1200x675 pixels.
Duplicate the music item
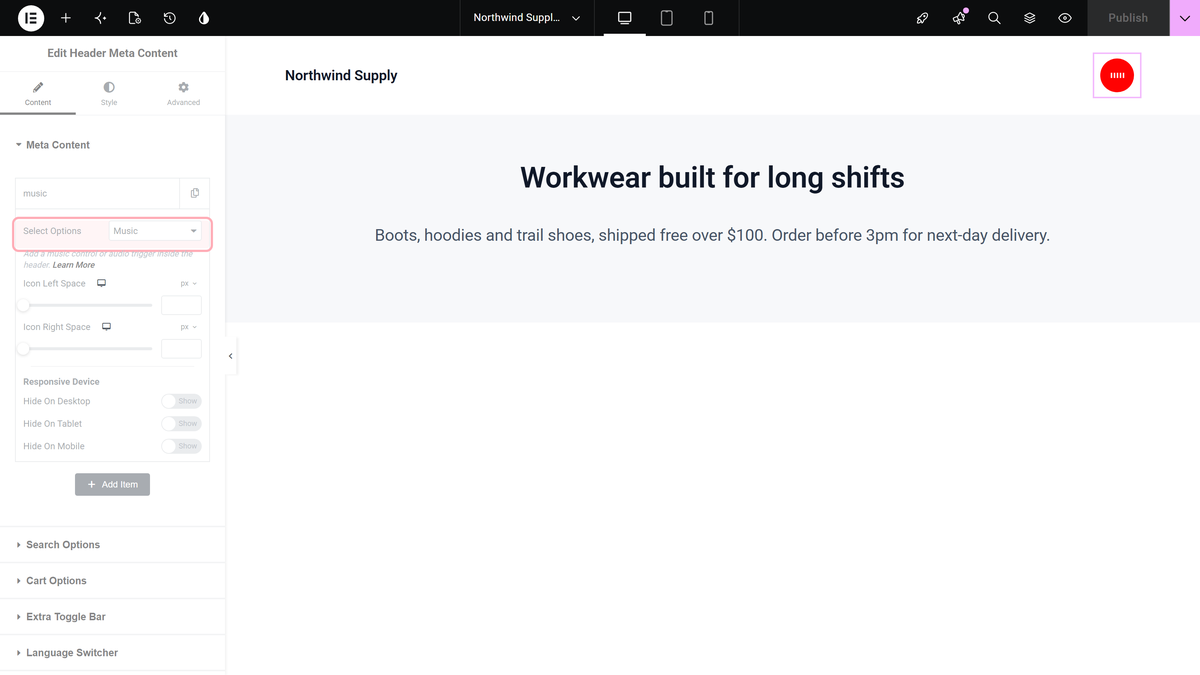point(195,193)
